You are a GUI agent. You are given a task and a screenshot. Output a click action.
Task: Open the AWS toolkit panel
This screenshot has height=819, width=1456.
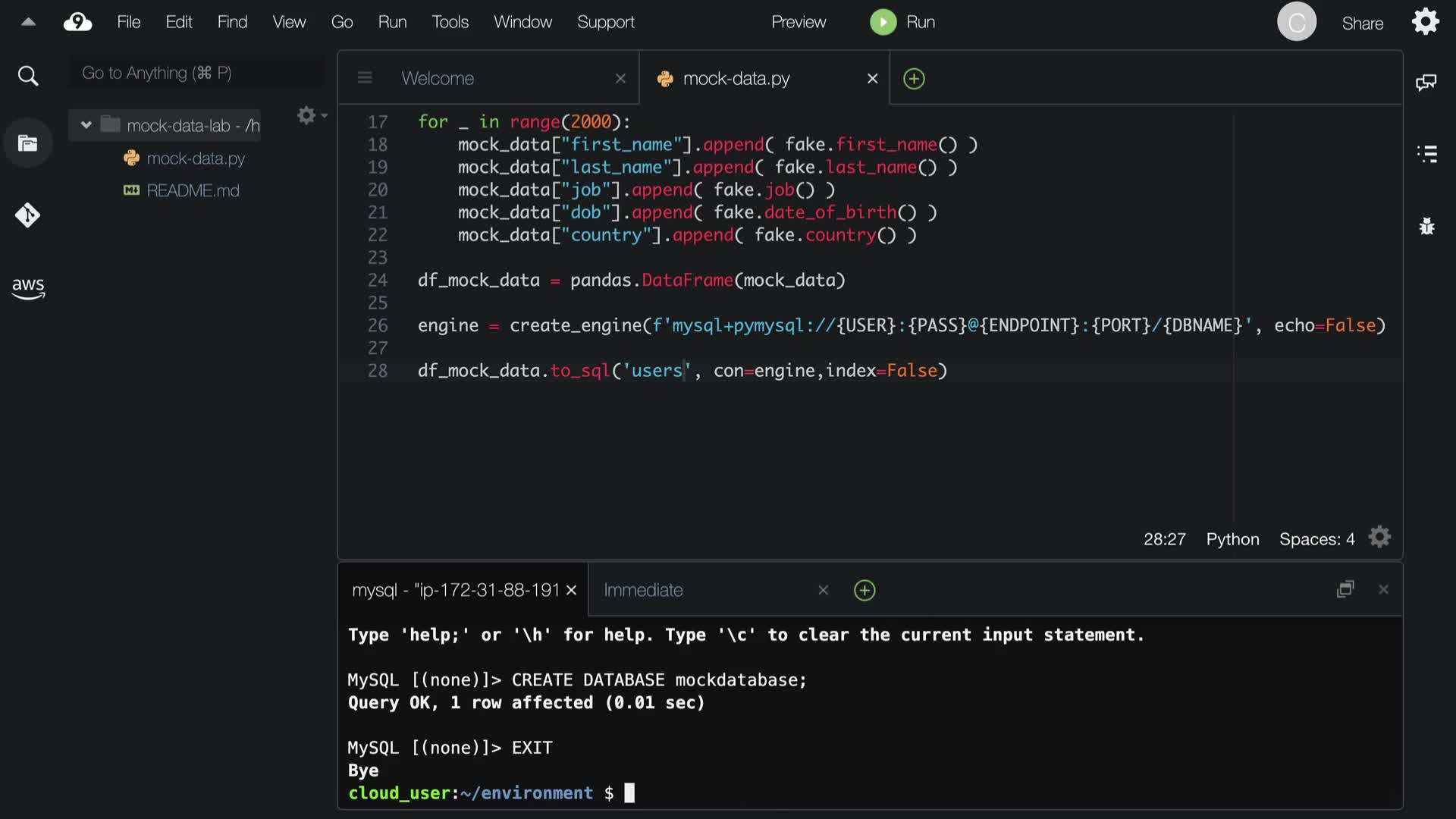(28, 287)
